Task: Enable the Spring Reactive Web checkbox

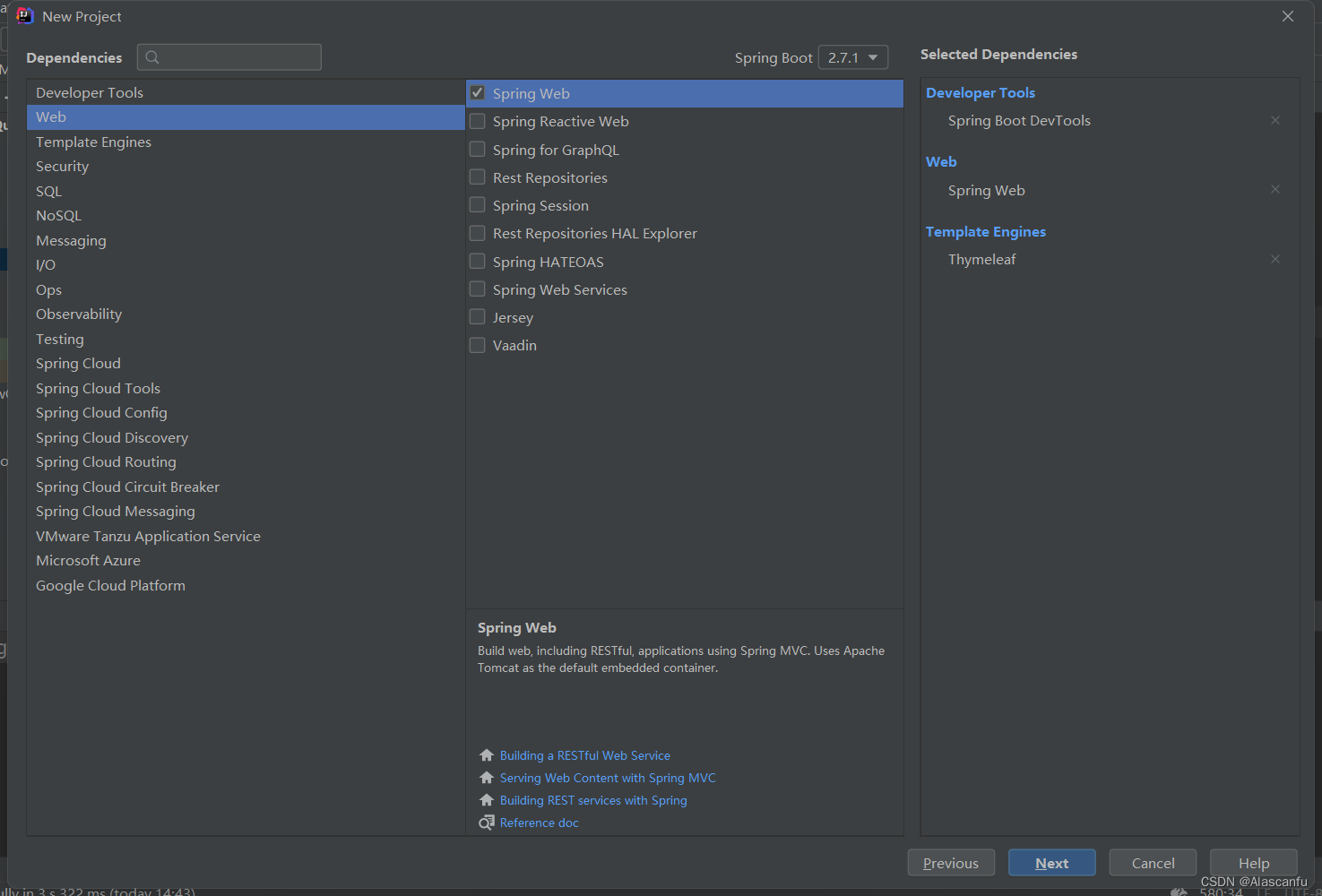Action: pos(478,121)
